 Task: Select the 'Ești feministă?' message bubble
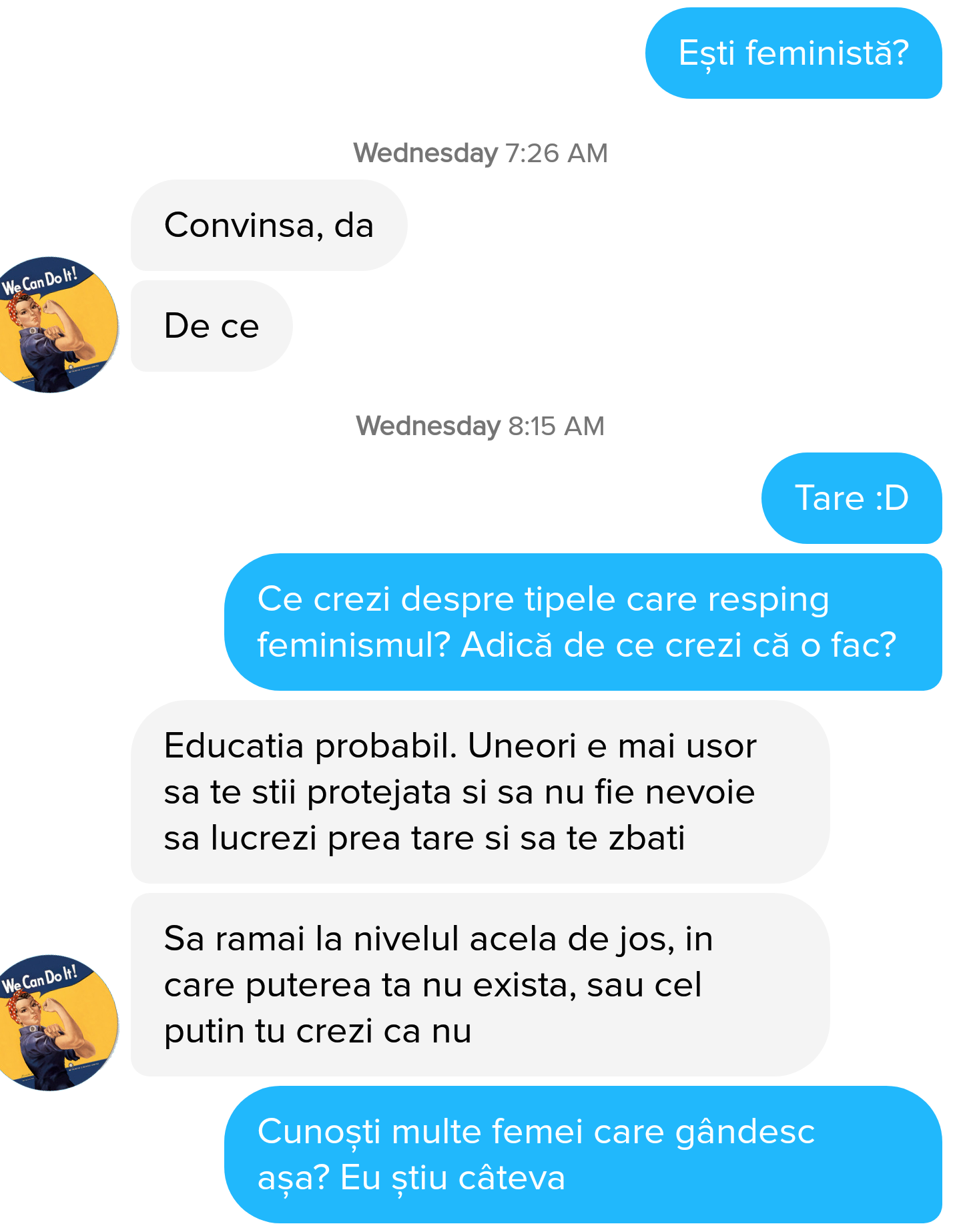(793, 53)
